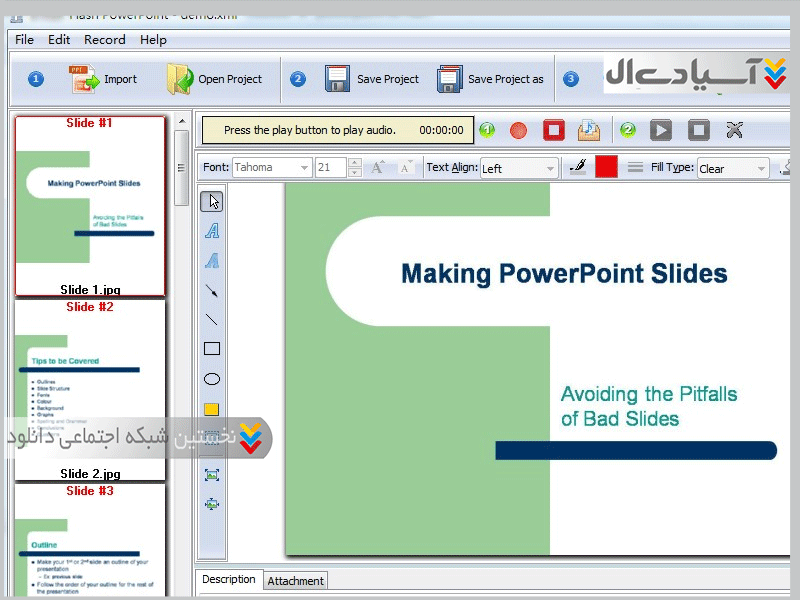Open the Record menu

pyautogui.click(x=104, y=40)
